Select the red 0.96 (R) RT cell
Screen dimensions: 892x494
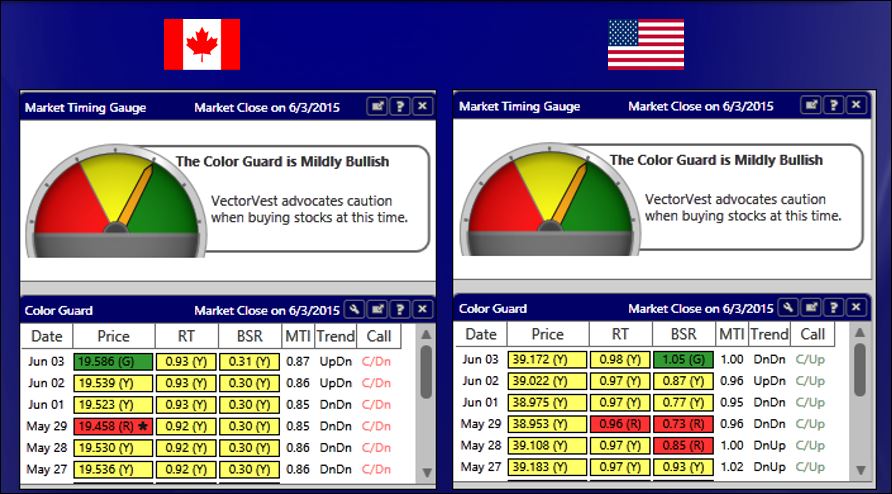pyautogui.click(x=620, y=425)
